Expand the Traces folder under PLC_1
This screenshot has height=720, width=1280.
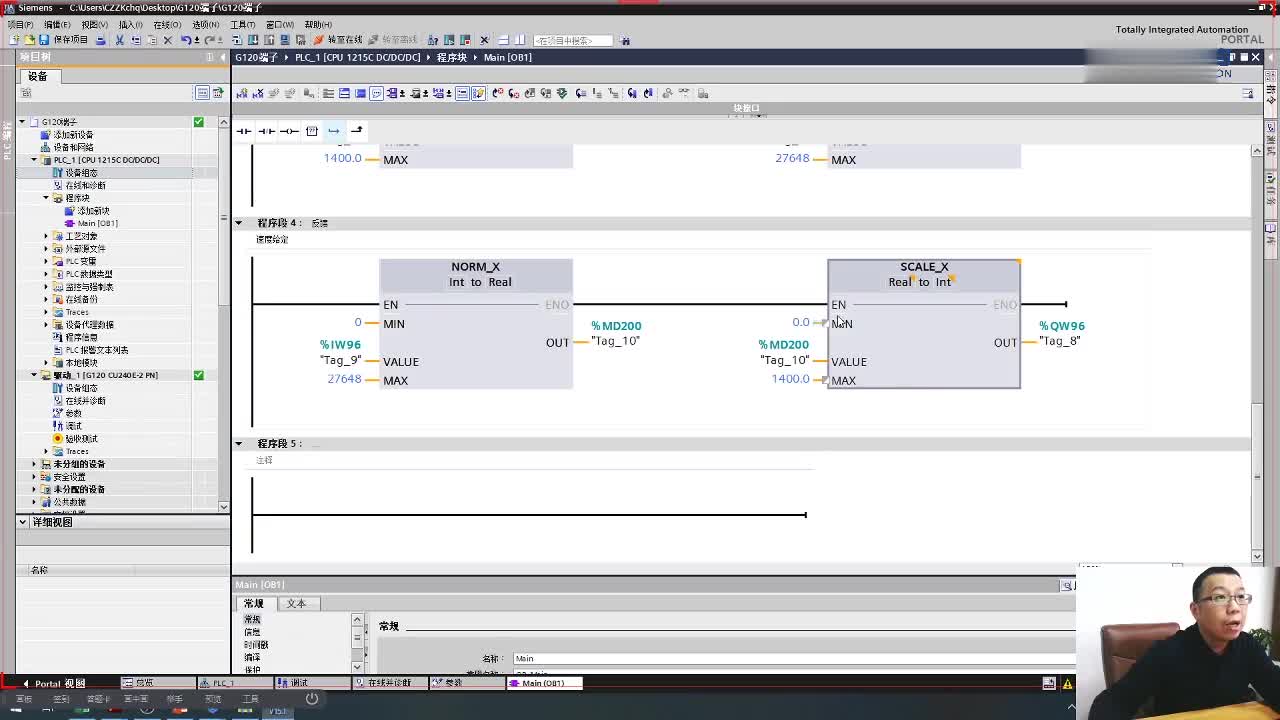46,312
